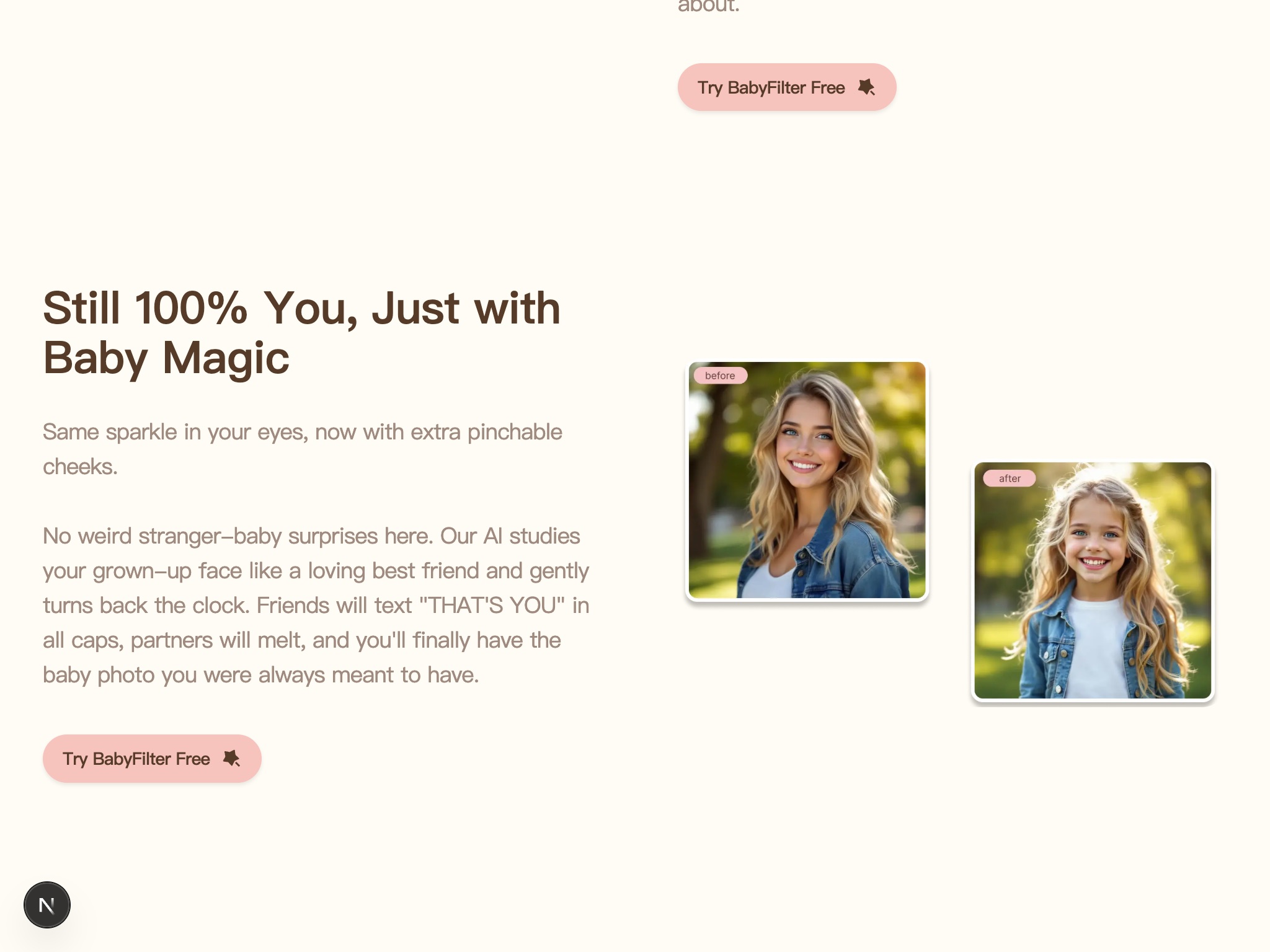1270x952 pixels.
Task: Click the word "cheeks." in the subtitle
Action: [80, 467]
